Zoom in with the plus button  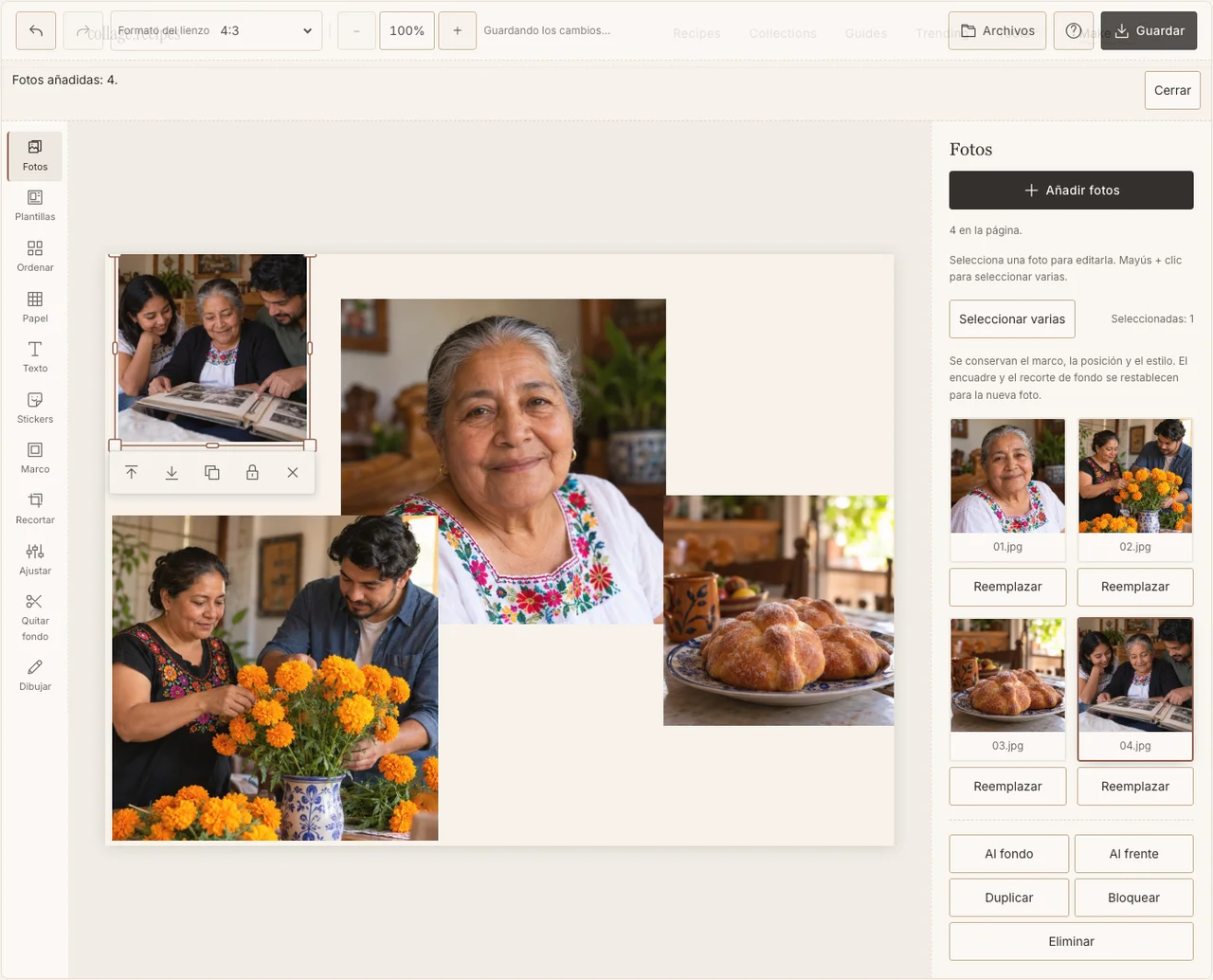[458, 30]
